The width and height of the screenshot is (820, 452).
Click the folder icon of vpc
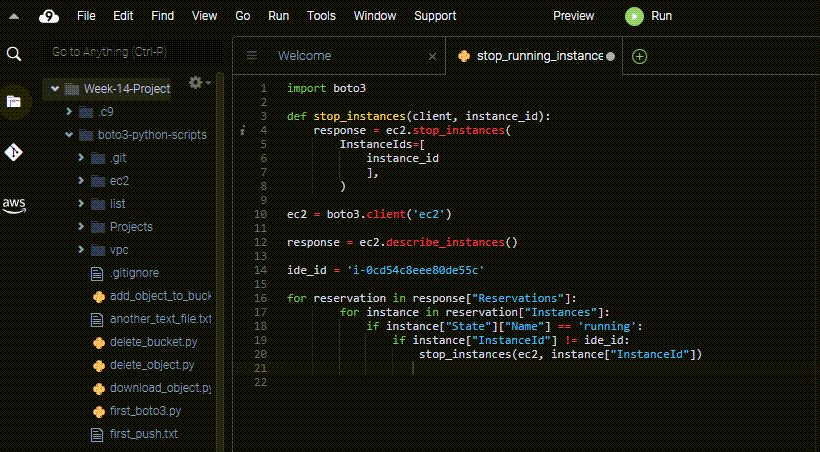[98, 250]
